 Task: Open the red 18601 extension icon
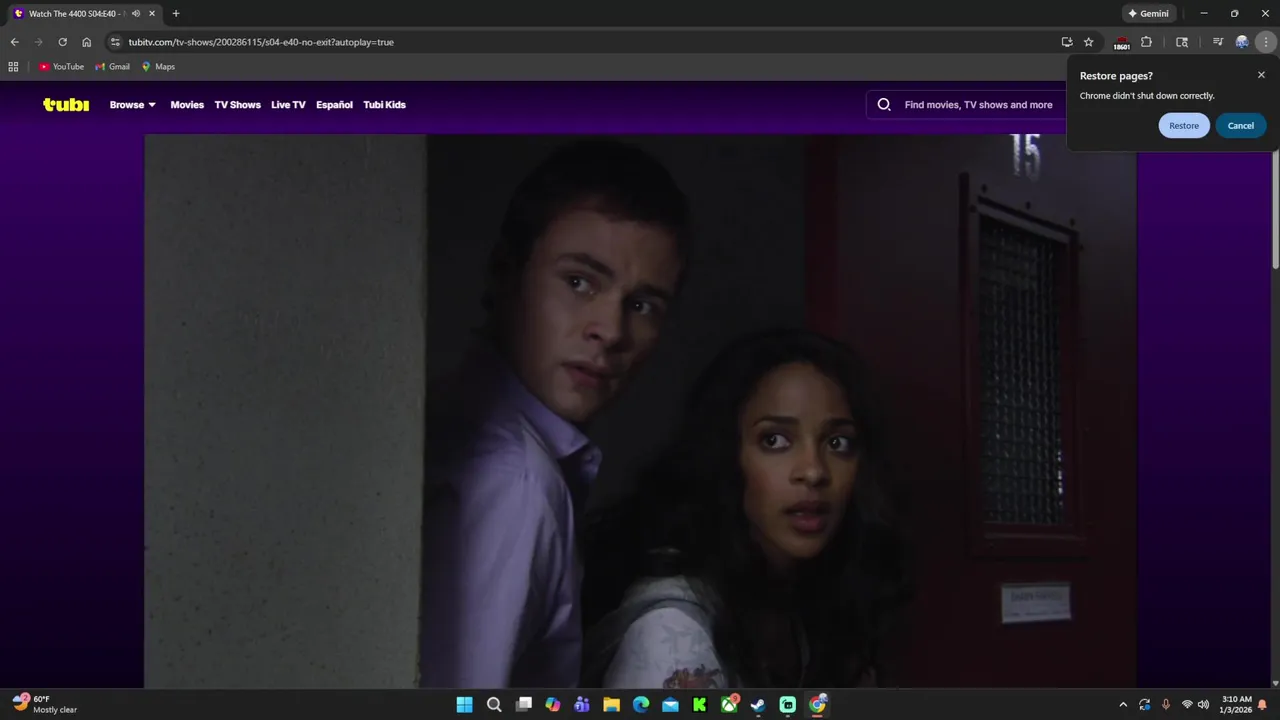point(1122,43)
